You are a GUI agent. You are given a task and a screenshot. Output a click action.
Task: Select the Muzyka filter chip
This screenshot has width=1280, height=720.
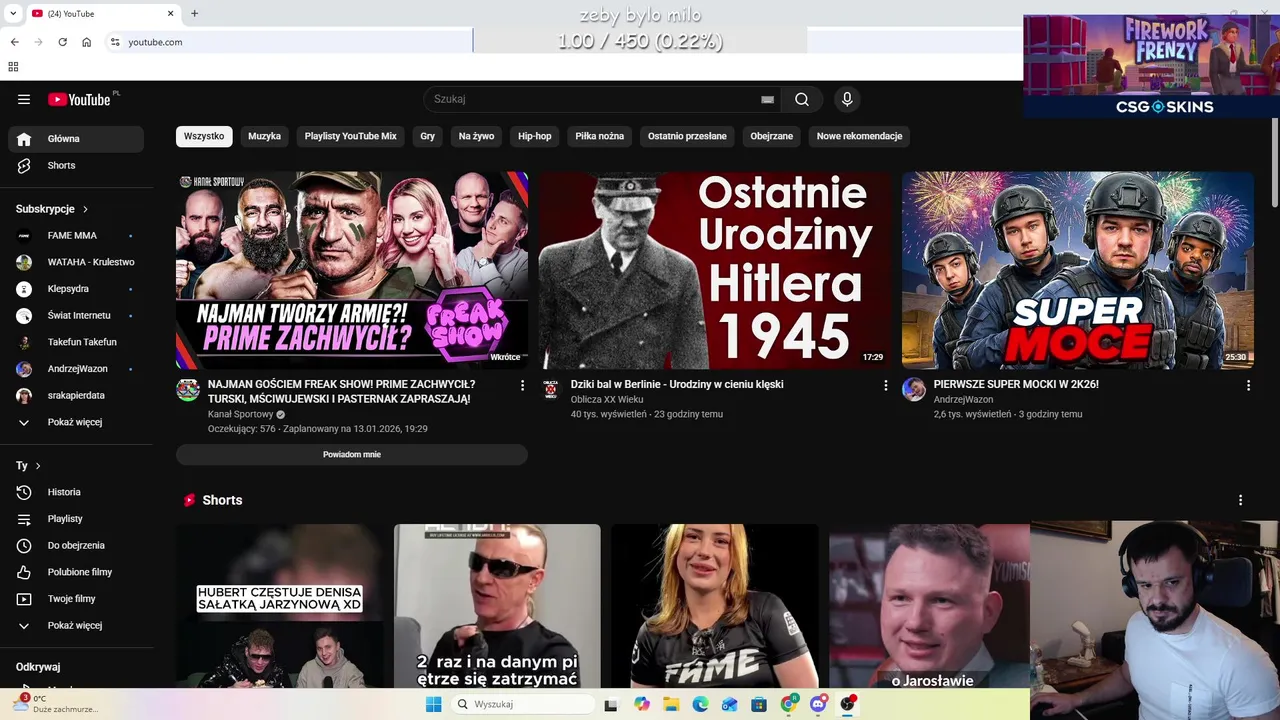[265, 136]
